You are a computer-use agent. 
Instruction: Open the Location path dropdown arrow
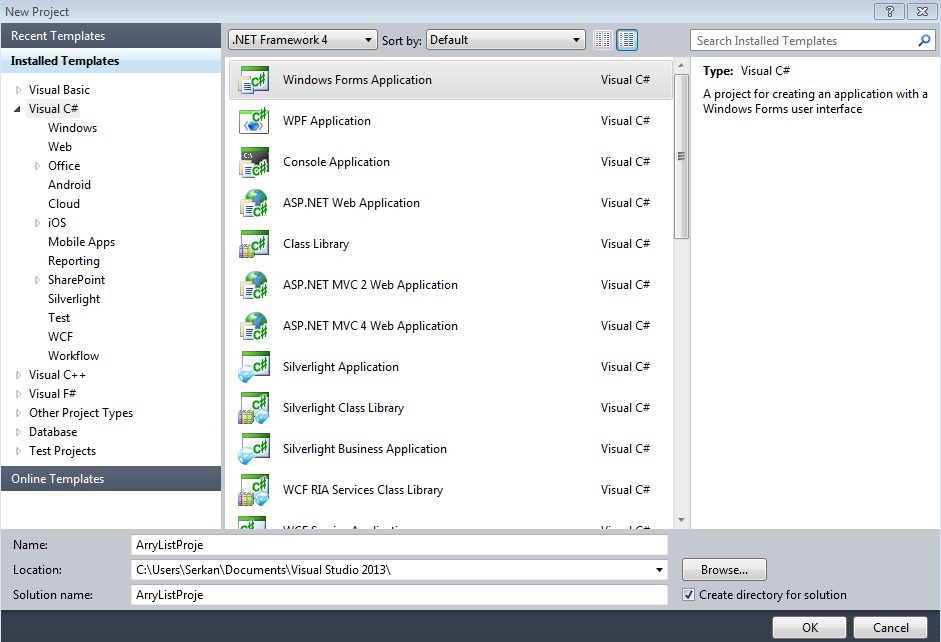coord(659,570)
